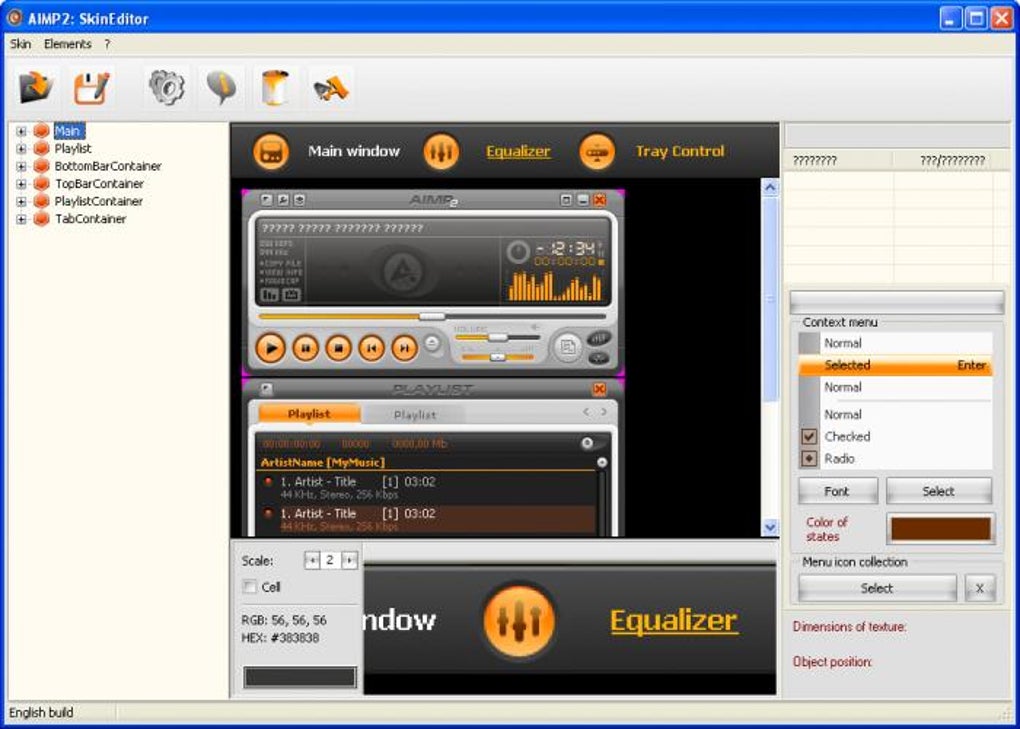
Task: Select TabContainer item in tree
Action: (90, 219)
